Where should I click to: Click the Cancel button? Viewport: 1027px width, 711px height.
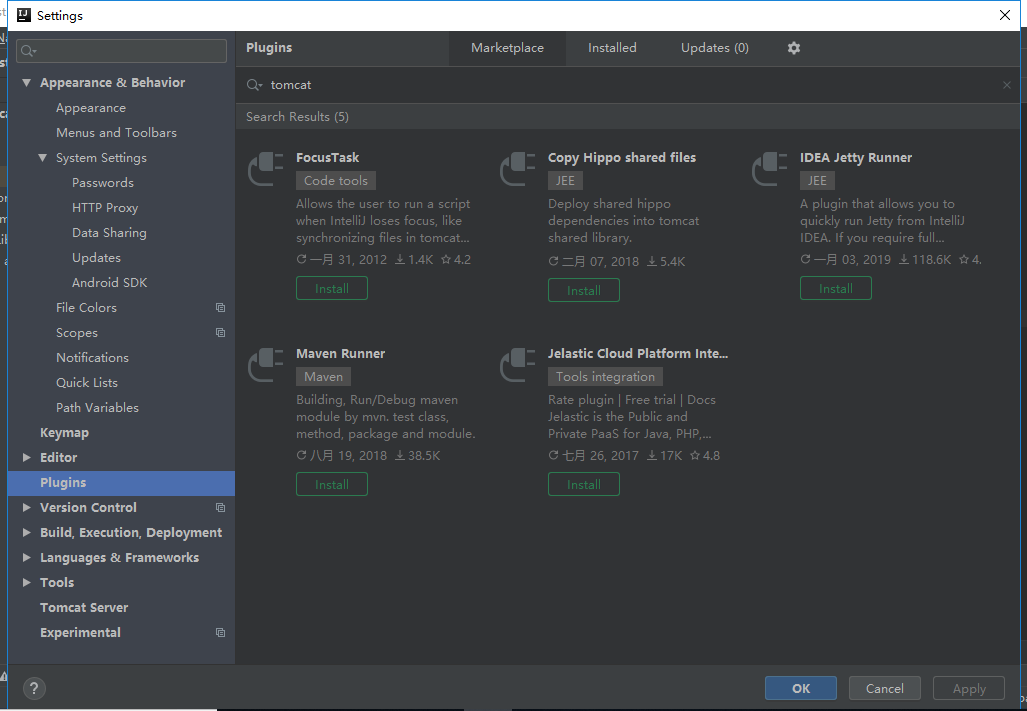point(884,688)
